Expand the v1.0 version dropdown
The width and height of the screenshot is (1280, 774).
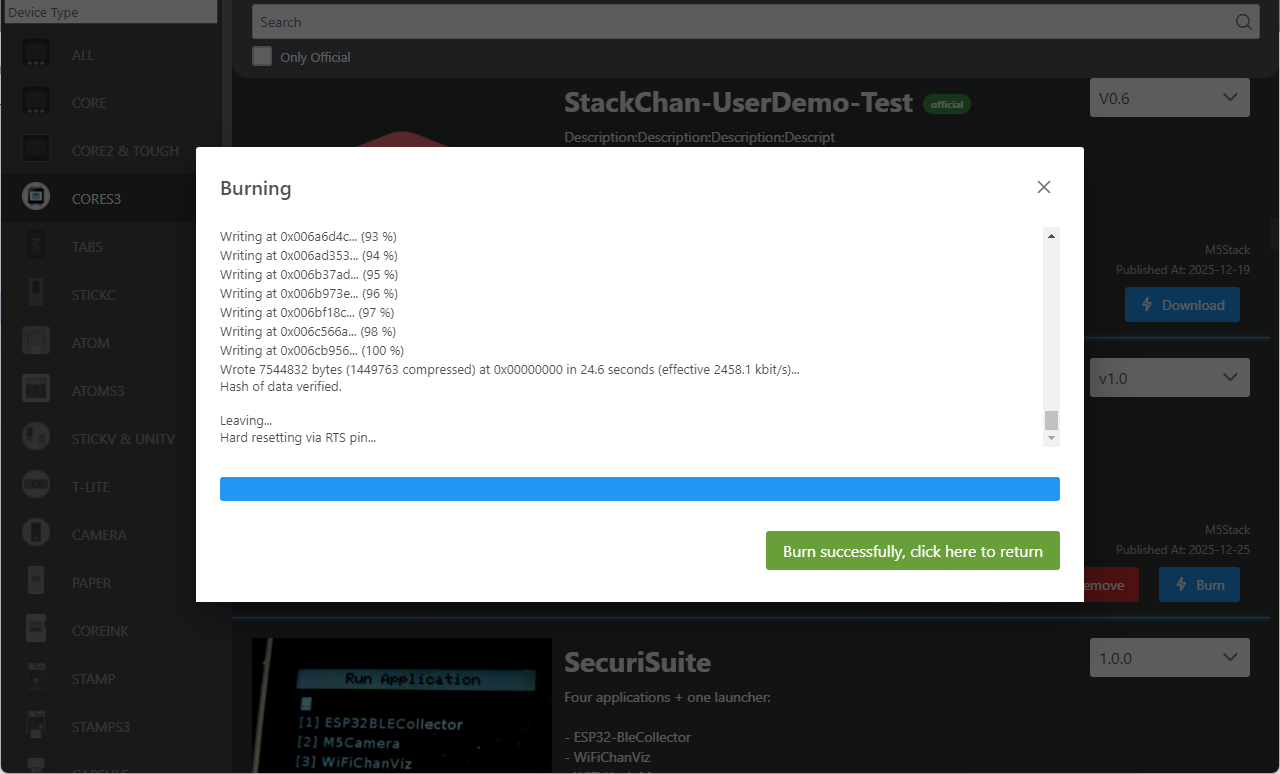pos(1169,378)
